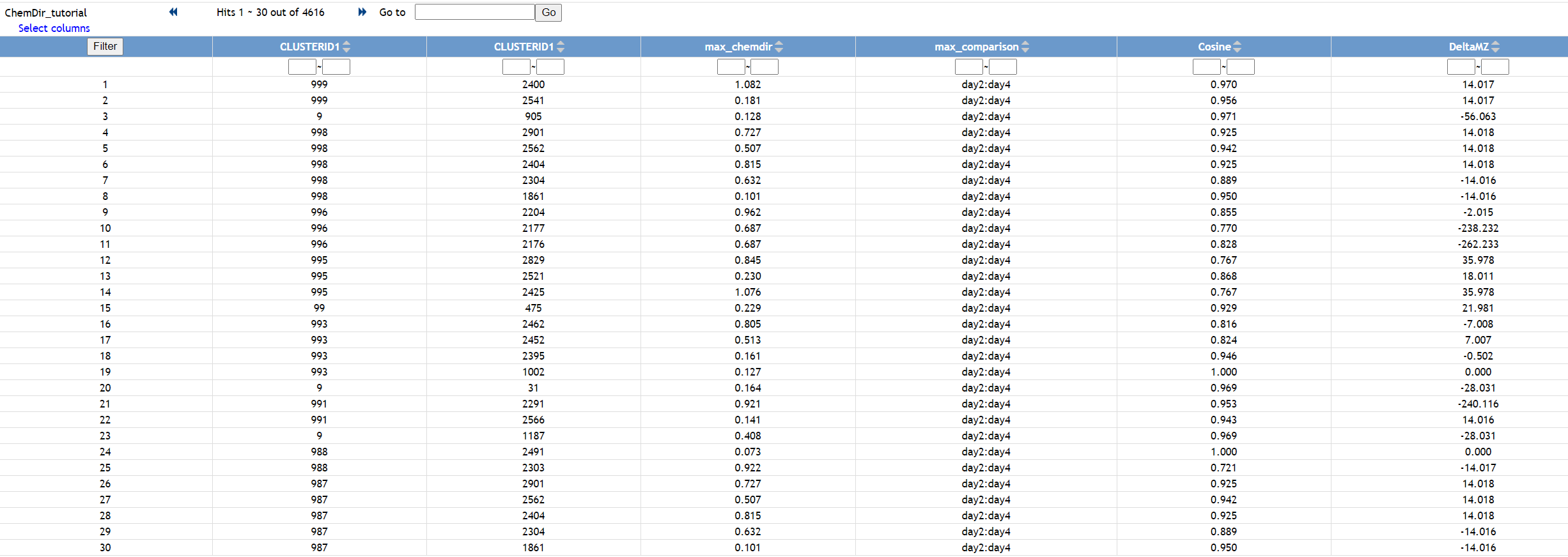Viewport: 1568px width, 557px height.
Task: Select cluster value 2291 in row 21
Action: [x=533, y=404]
